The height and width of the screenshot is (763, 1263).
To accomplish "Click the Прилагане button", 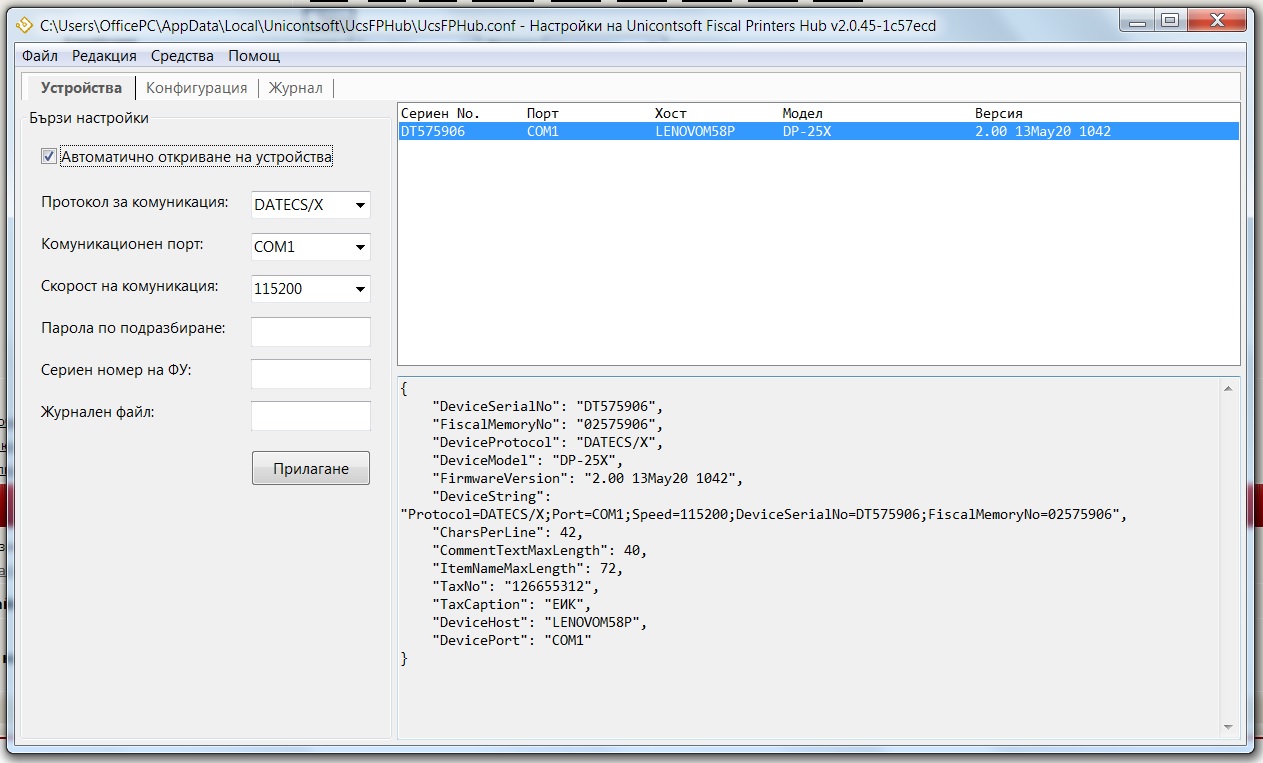I will [311, 469].
